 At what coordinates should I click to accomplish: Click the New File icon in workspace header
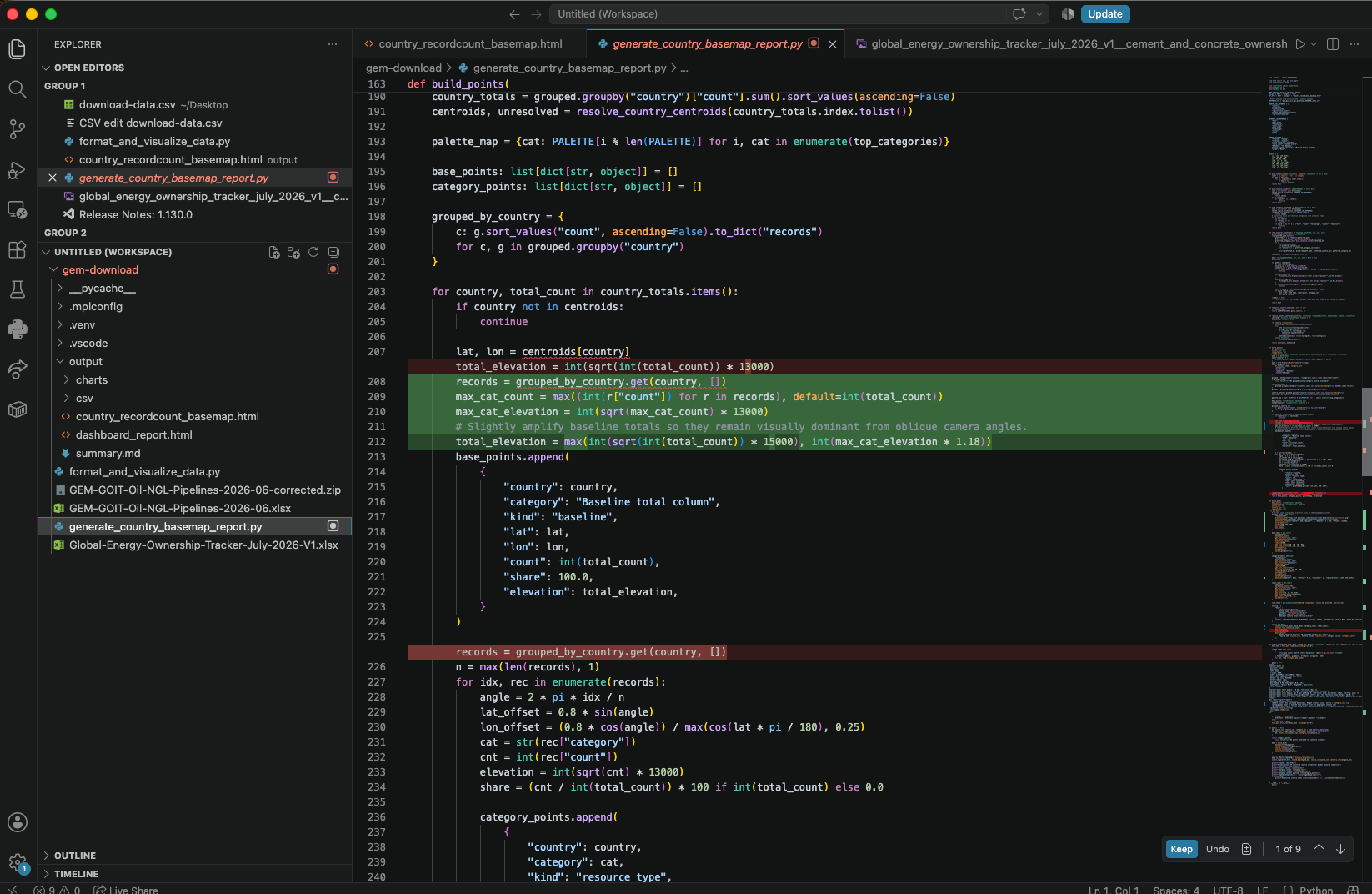click(274, 252)
